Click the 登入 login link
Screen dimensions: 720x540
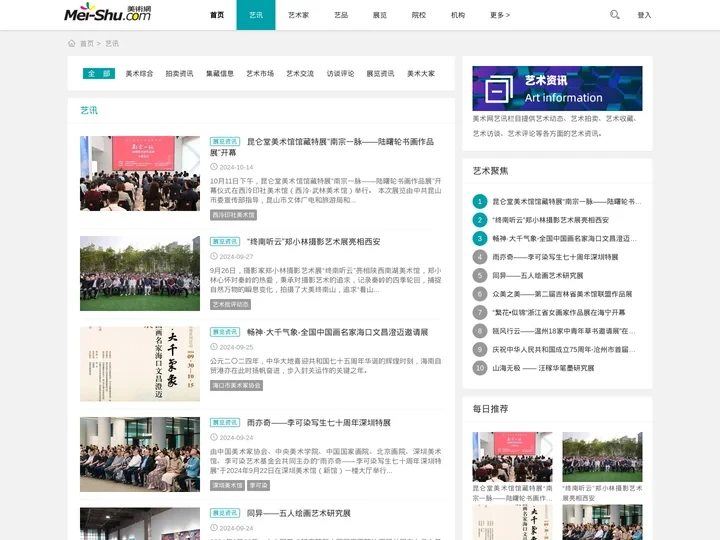click(x=644, y=15)
